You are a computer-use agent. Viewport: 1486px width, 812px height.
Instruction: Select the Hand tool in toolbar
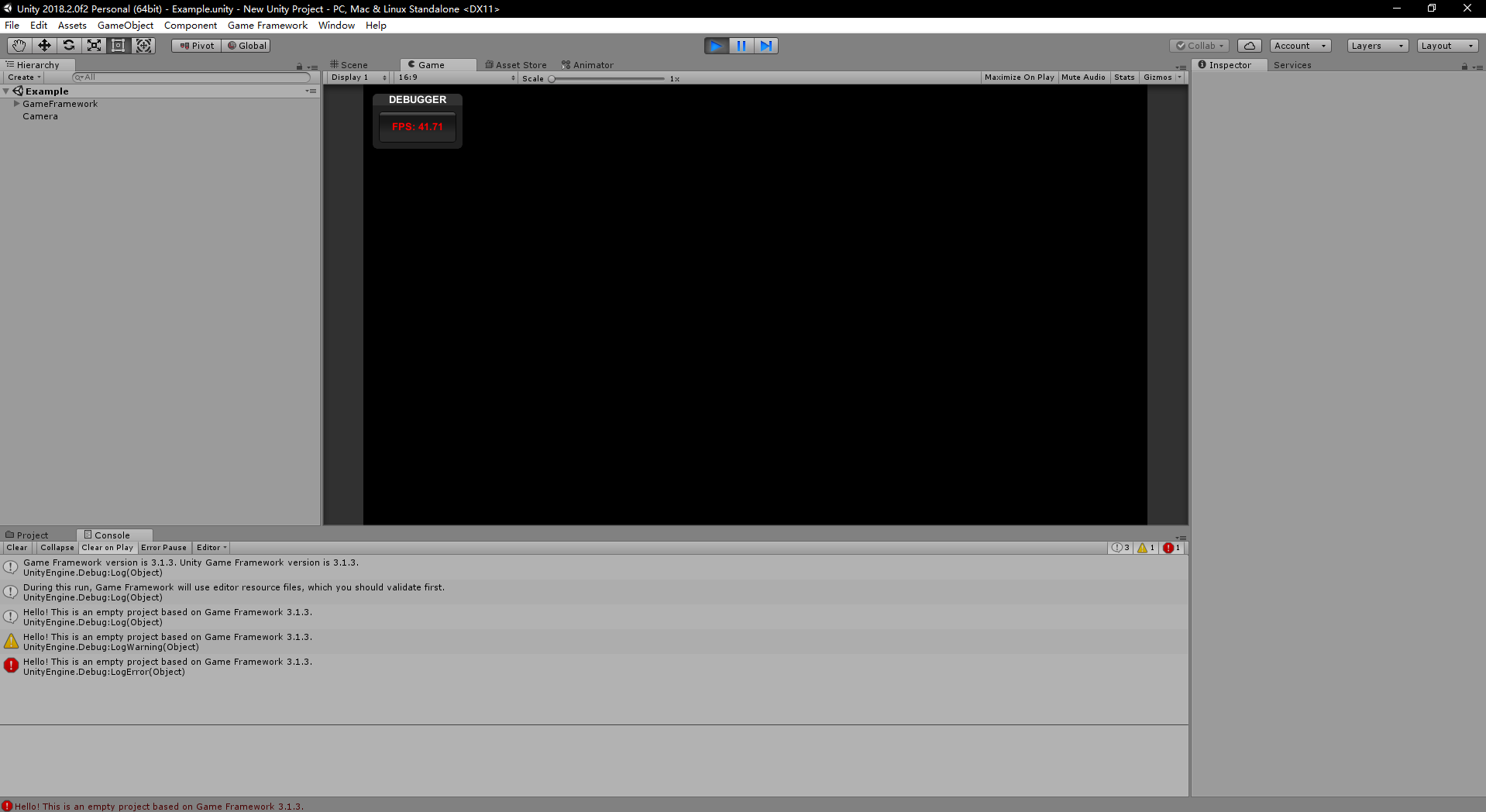click(x=19, y=46)
